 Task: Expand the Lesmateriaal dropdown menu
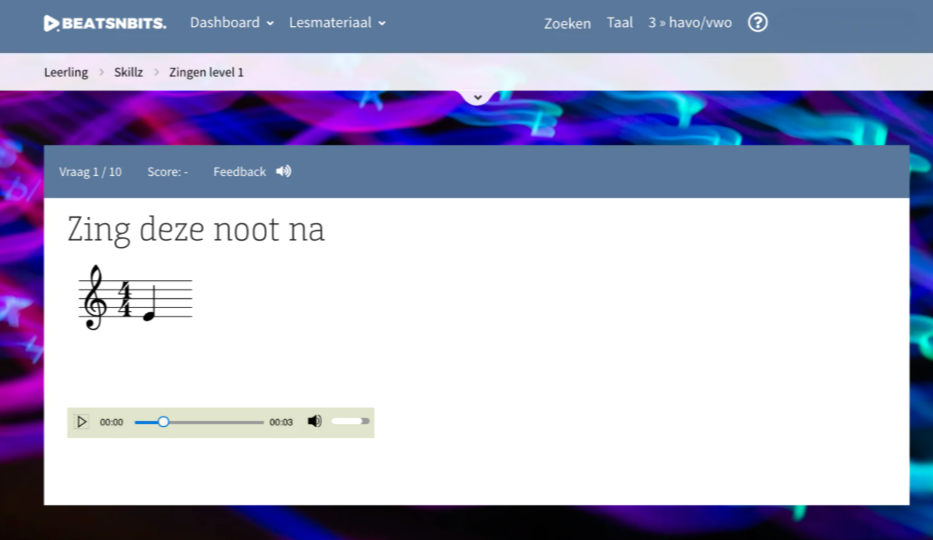click(337, 23)
